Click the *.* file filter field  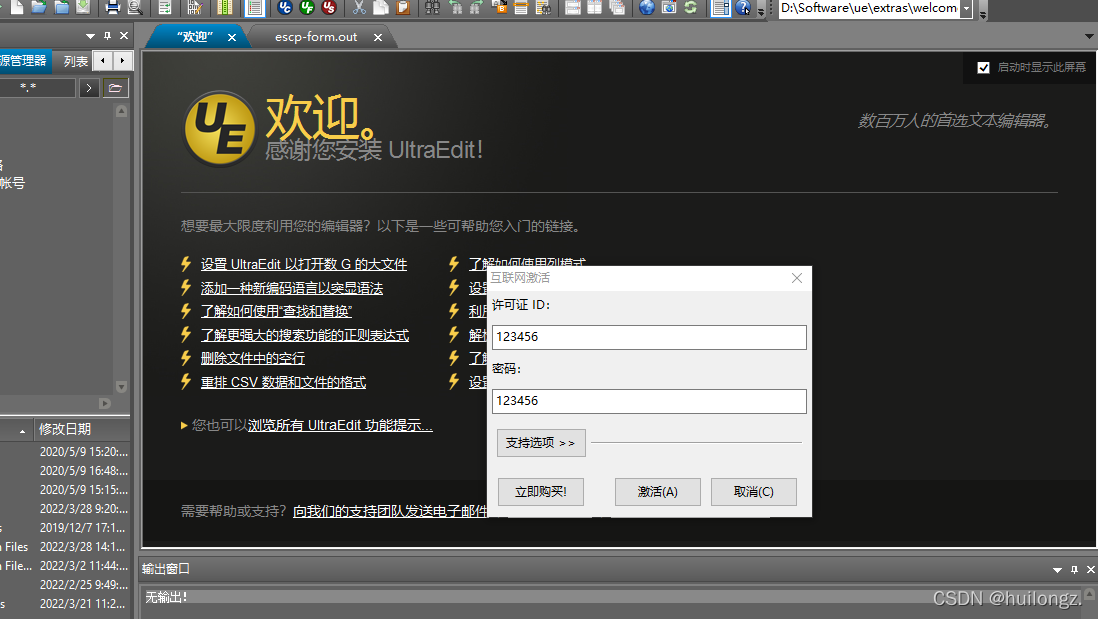[x=36, y=88]
